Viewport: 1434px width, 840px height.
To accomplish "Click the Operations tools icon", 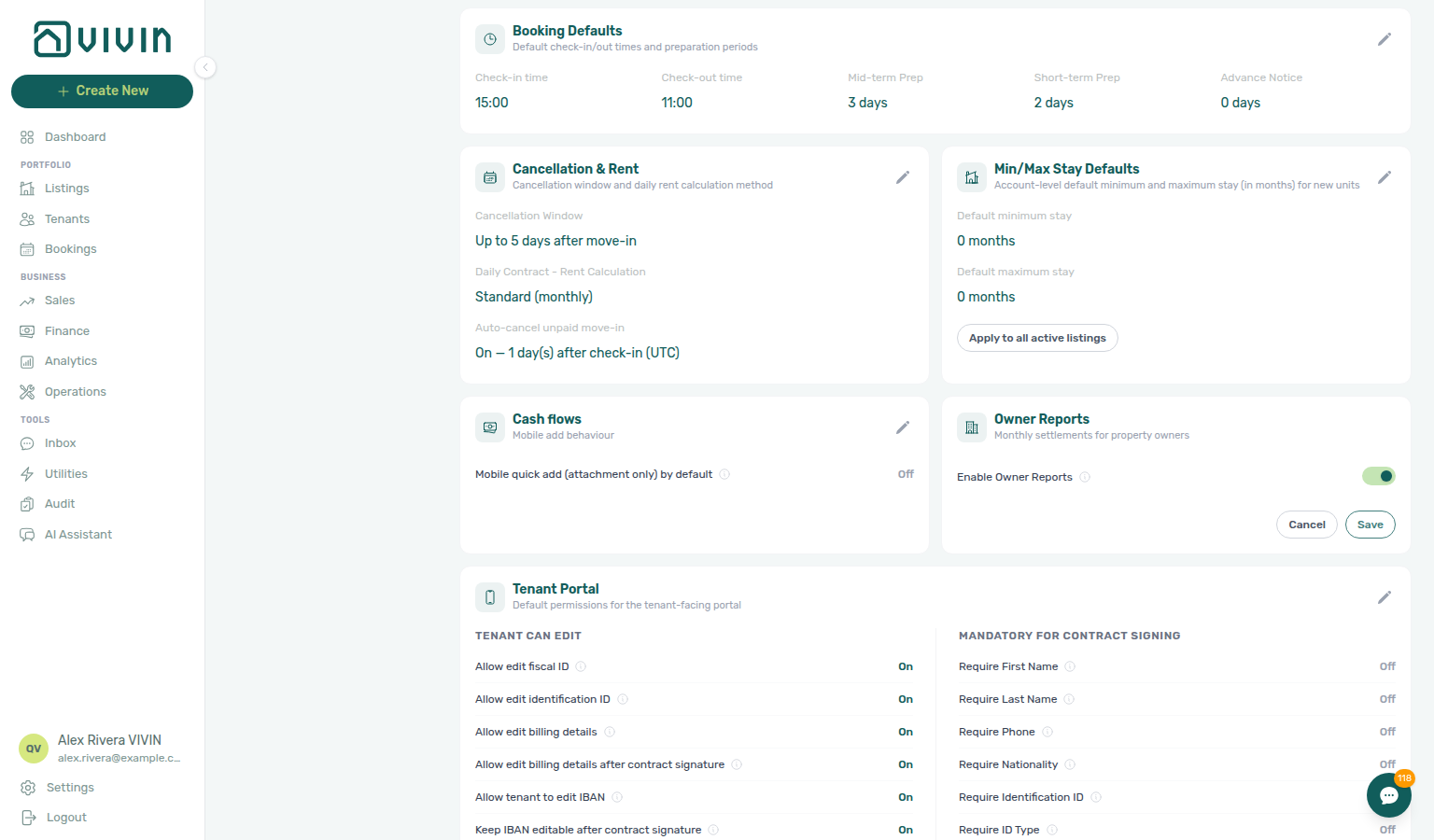I will tap(27, 392).
